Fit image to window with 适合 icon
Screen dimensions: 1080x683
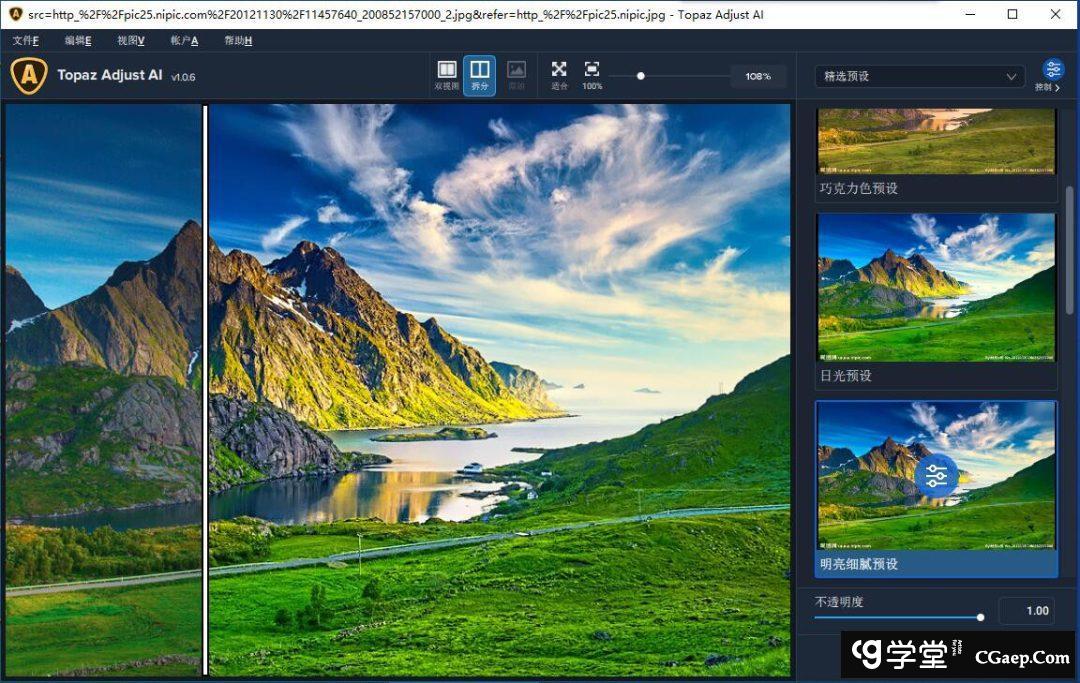[x=559, y=71]
